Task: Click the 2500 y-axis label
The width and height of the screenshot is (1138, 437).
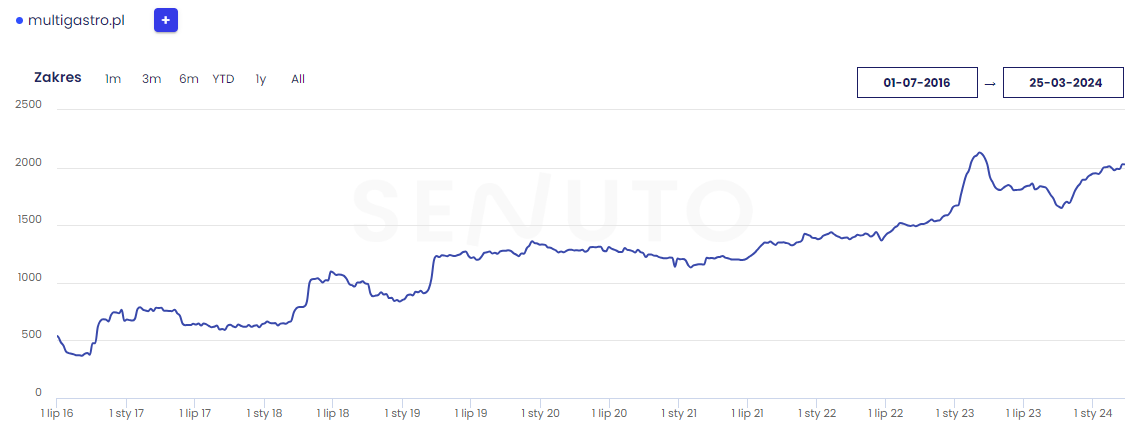Action: 29,104
